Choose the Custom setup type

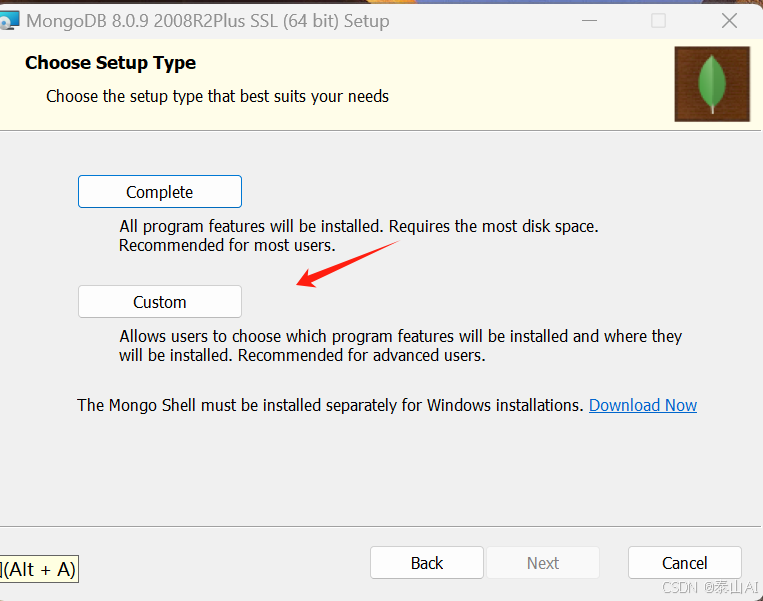coord(160,302)
